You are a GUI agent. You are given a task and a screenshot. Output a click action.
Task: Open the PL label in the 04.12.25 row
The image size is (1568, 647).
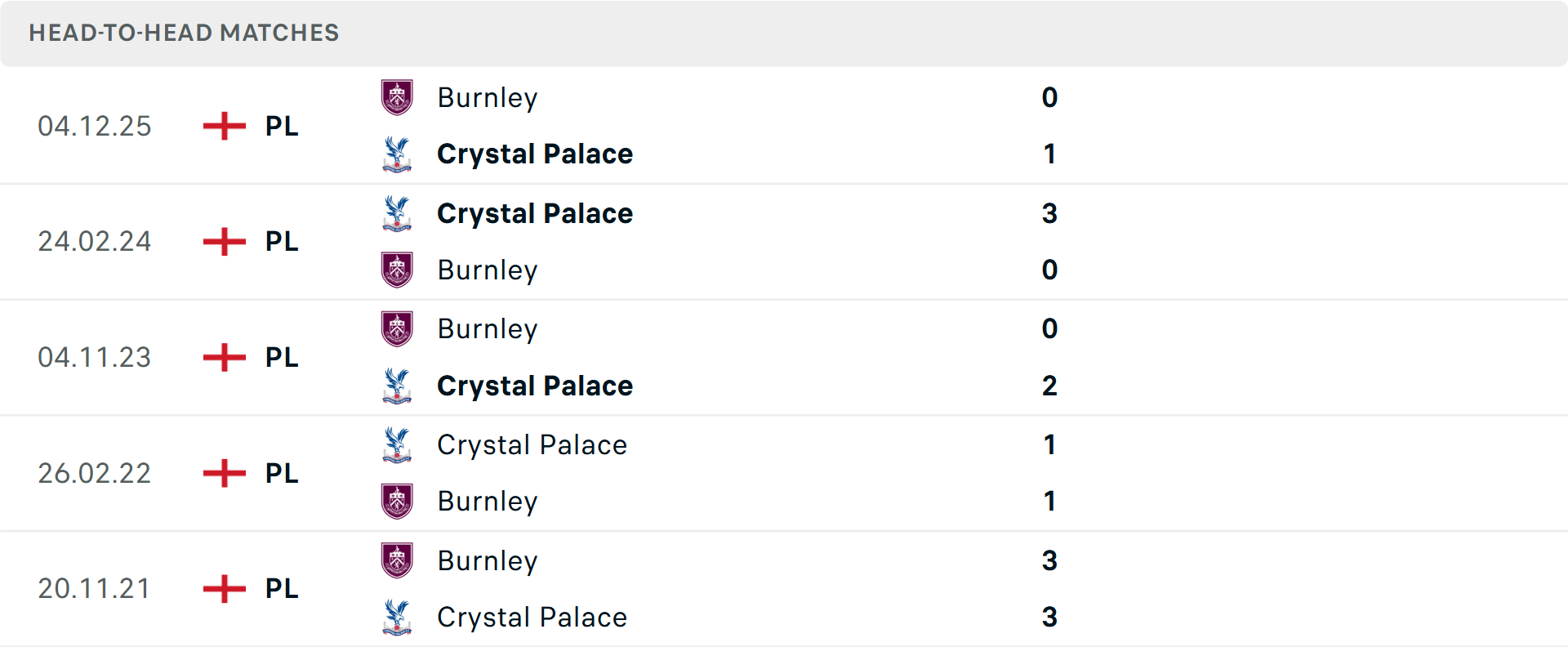point(280,126)
